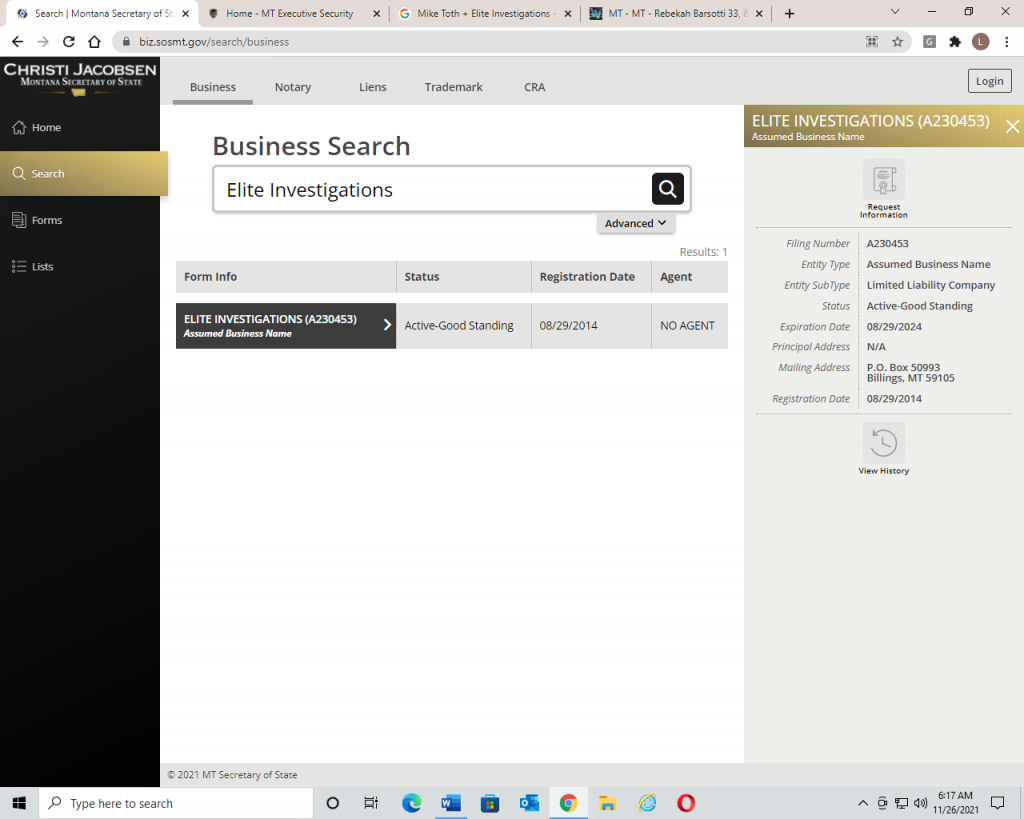
Task: Open the Chrome extensions puzzle icon
Action: pos(955,42)
